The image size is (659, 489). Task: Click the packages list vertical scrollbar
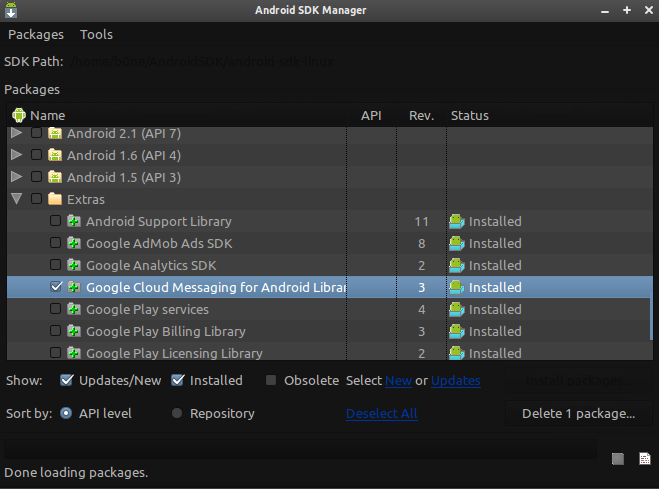click(x=651, y=316)
